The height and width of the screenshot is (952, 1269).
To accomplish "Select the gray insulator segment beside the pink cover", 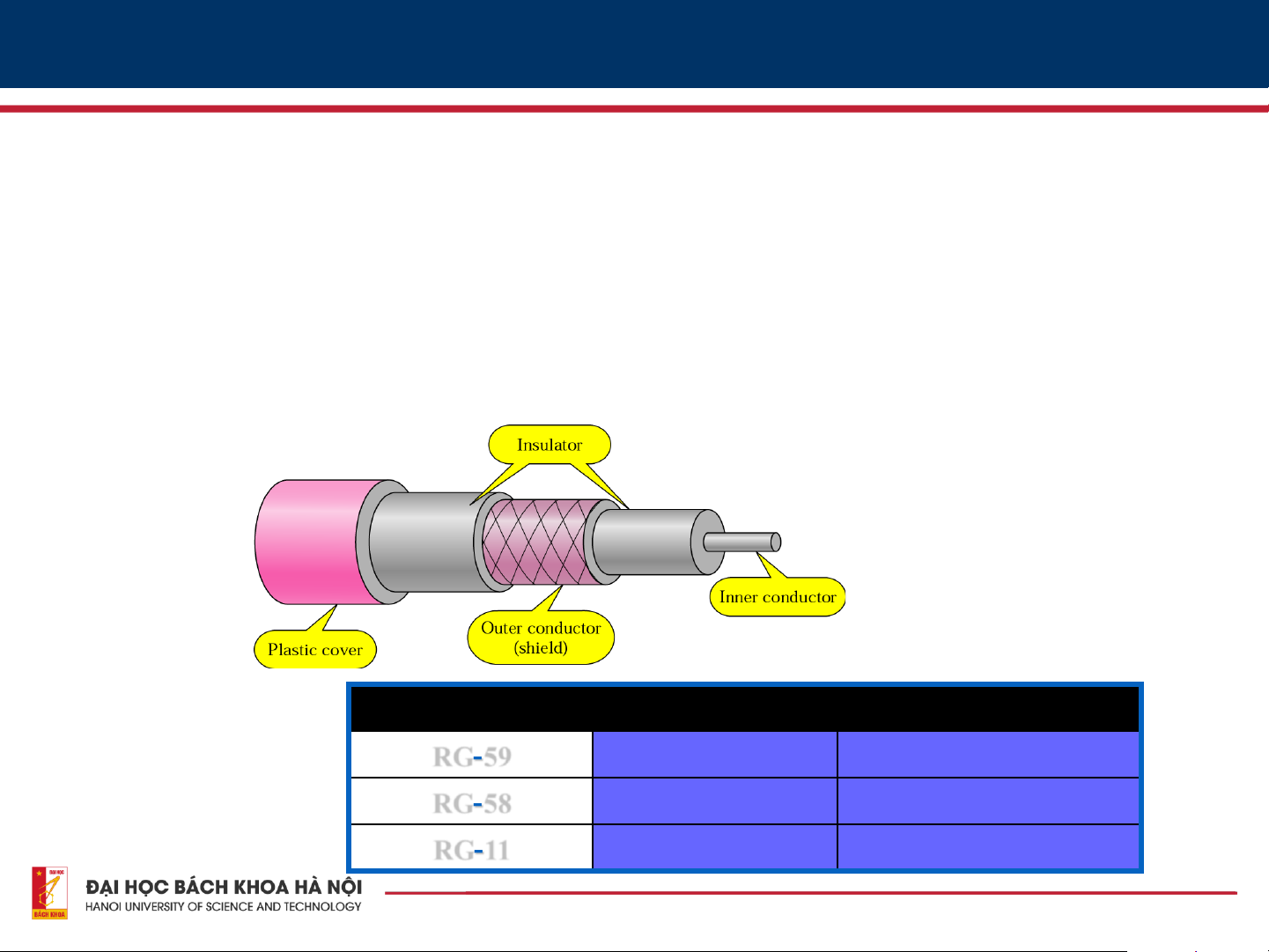I will point(423,542).
